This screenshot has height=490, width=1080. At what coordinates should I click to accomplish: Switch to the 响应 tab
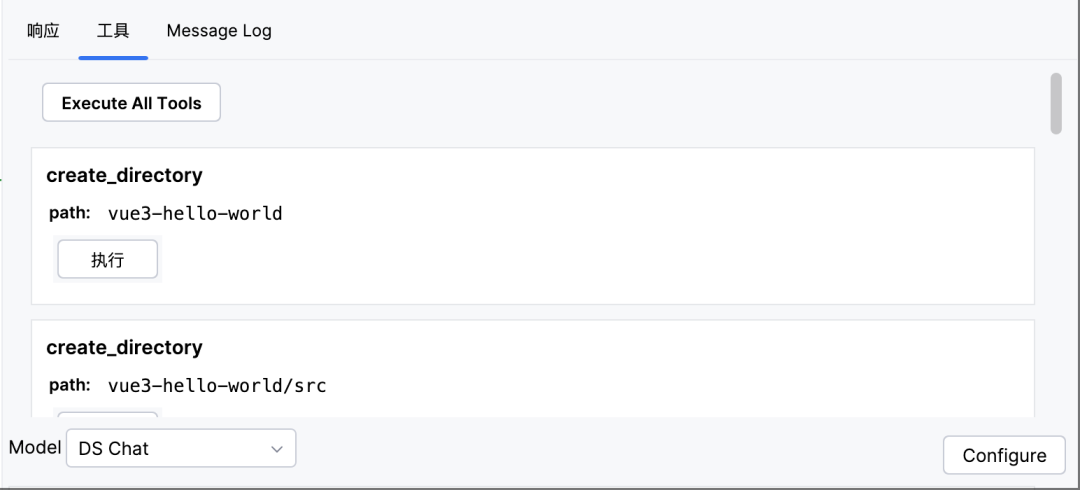43,31
